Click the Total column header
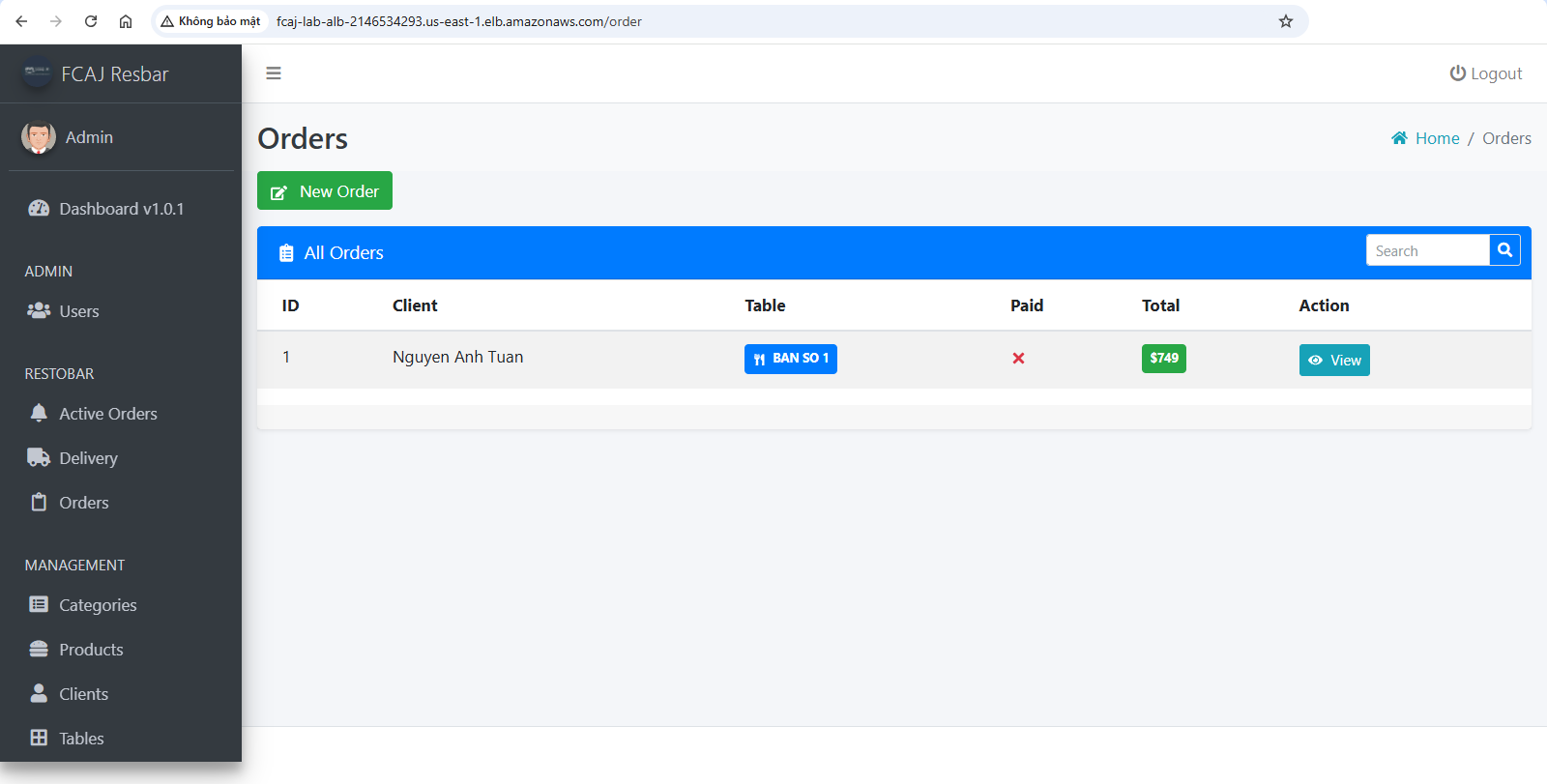Viewport: 1547px width, 784px height. point(1160,305)
